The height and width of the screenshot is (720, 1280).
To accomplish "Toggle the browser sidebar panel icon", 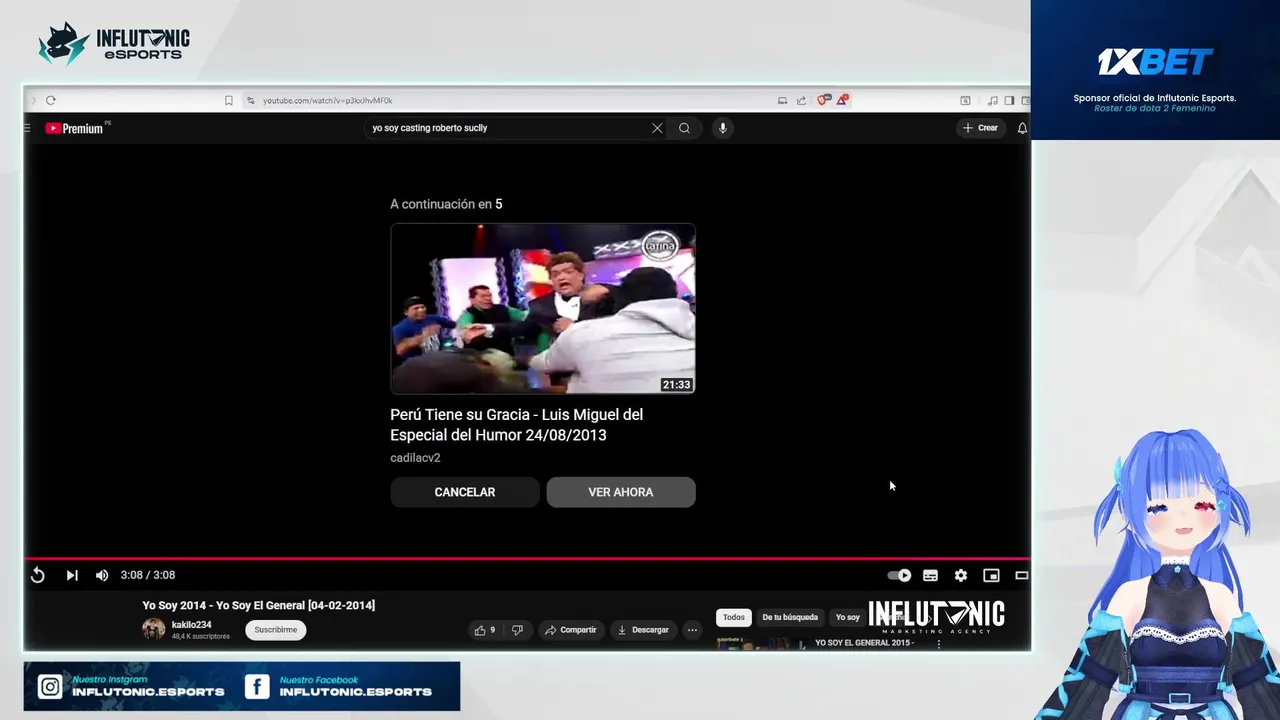I will point(1009,100).
